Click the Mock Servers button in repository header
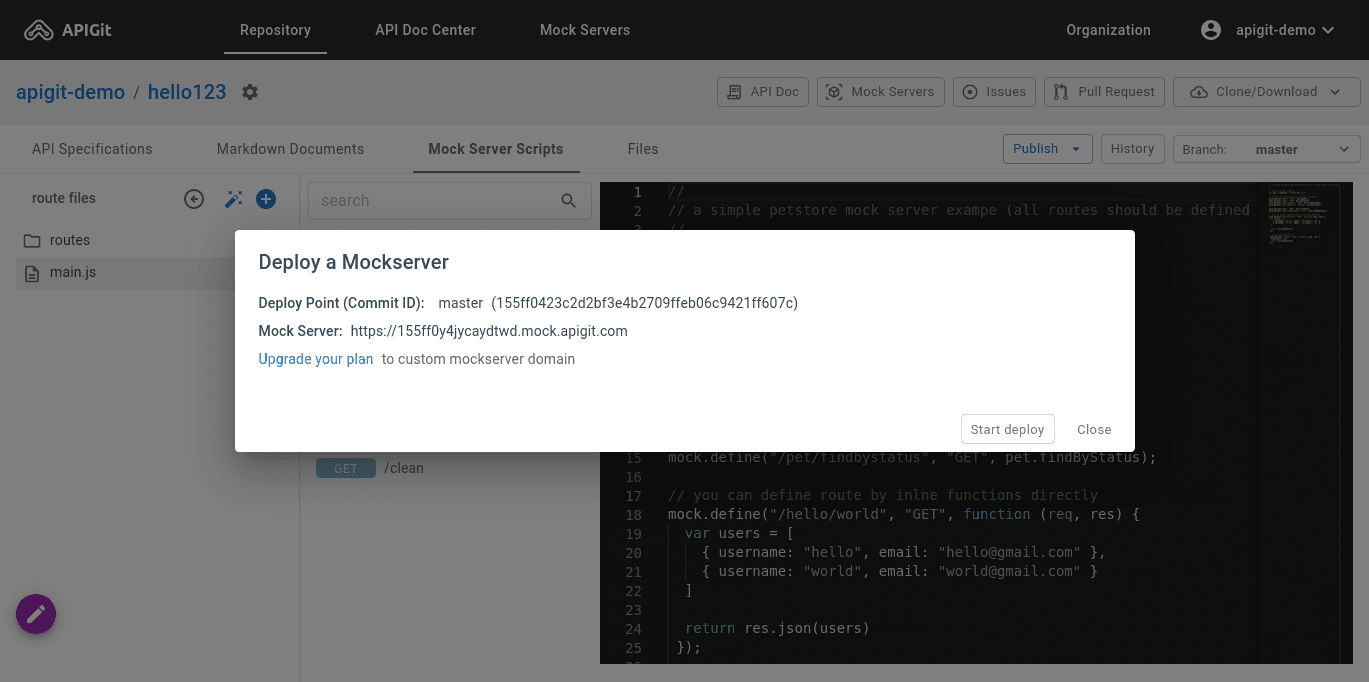Viewport: 1369px width, 682px height. pyautogui.click(x=881, y=92)
